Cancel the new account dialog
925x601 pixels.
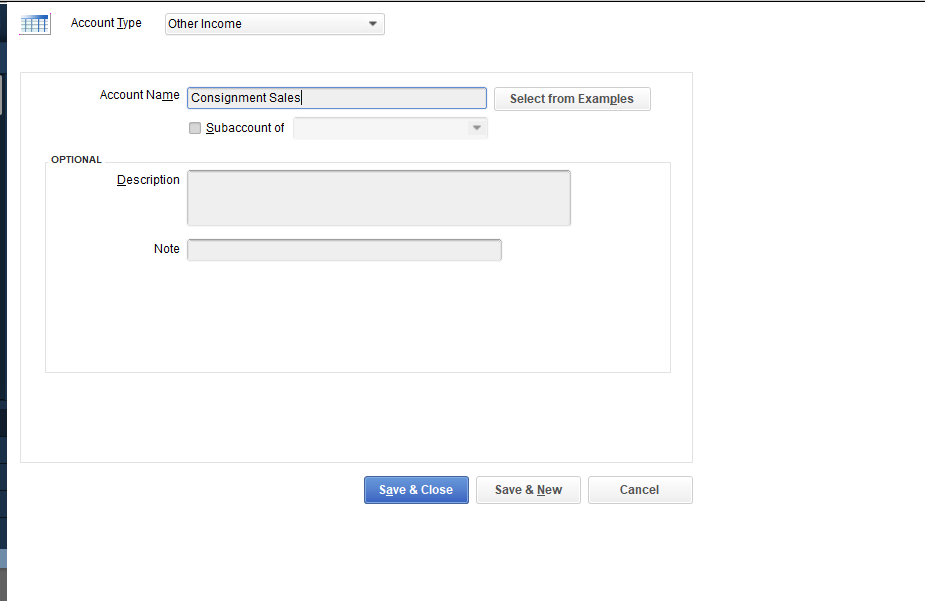pyautogui.click(x=640, y=490)
